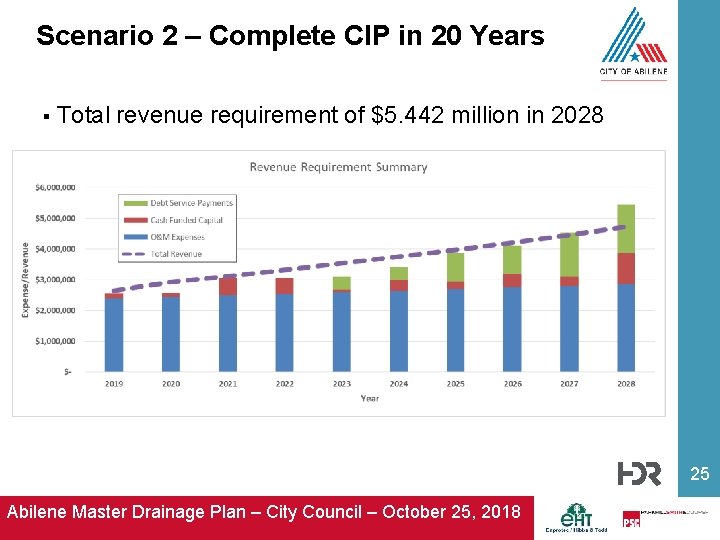Click the 2025 x-axis label

(x=456, y=383)
